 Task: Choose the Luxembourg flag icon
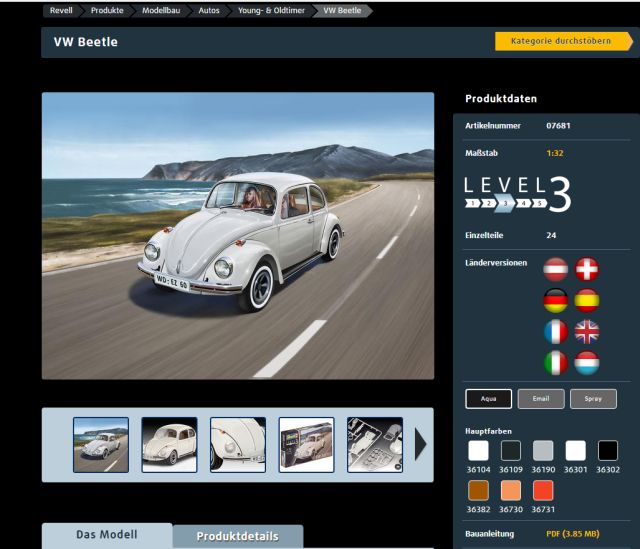[x=586, y=362]
